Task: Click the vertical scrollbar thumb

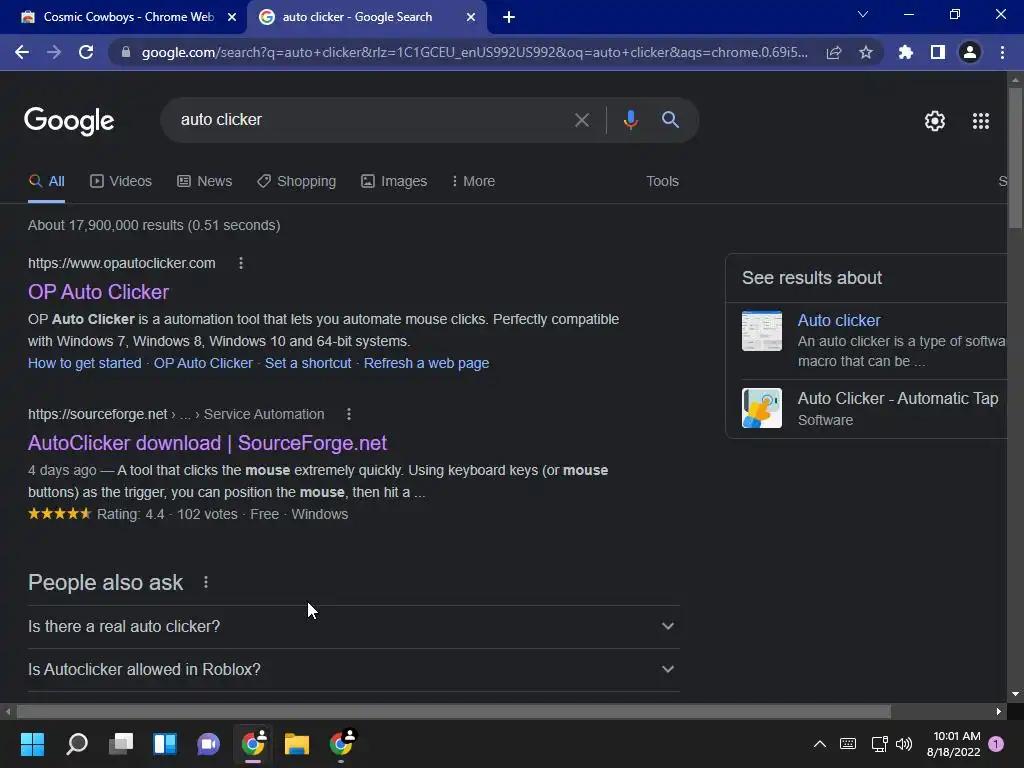Action: coord(1015,157)
